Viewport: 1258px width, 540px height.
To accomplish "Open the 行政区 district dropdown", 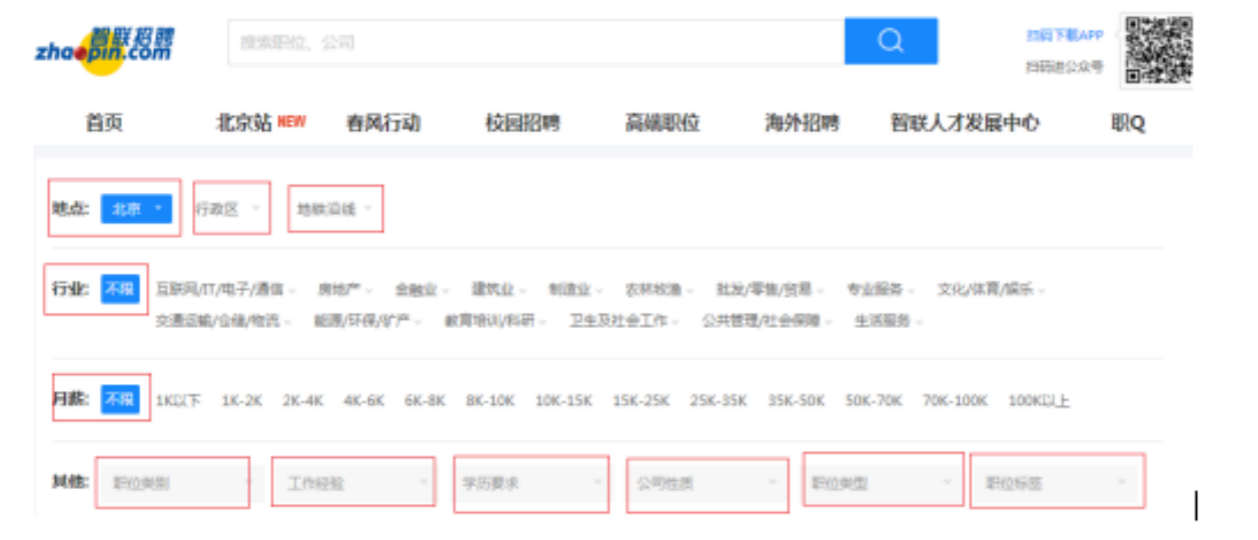I will click(230, 209).
